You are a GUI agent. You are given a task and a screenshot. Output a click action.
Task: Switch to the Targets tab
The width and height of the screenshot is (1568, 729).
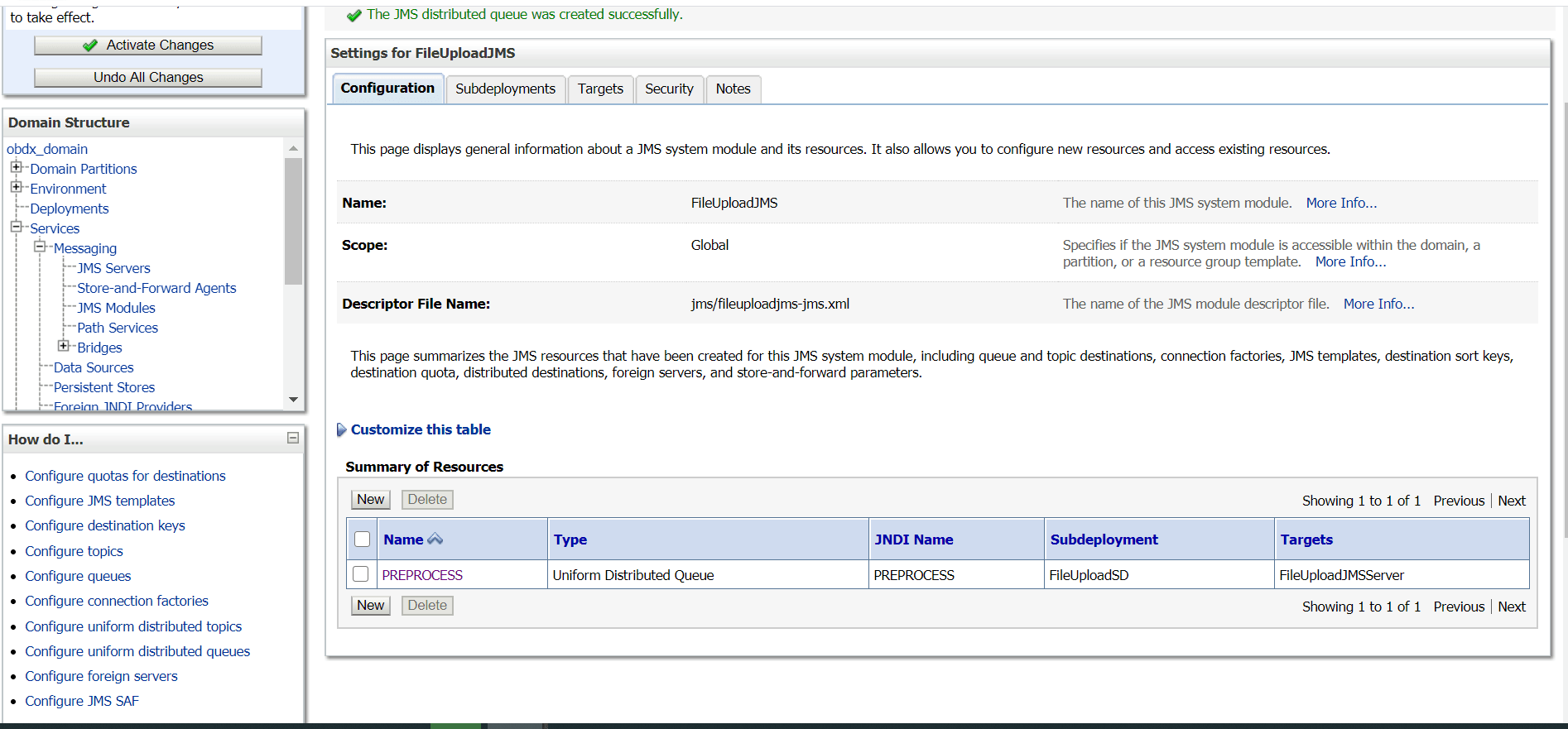click(600, 89)
